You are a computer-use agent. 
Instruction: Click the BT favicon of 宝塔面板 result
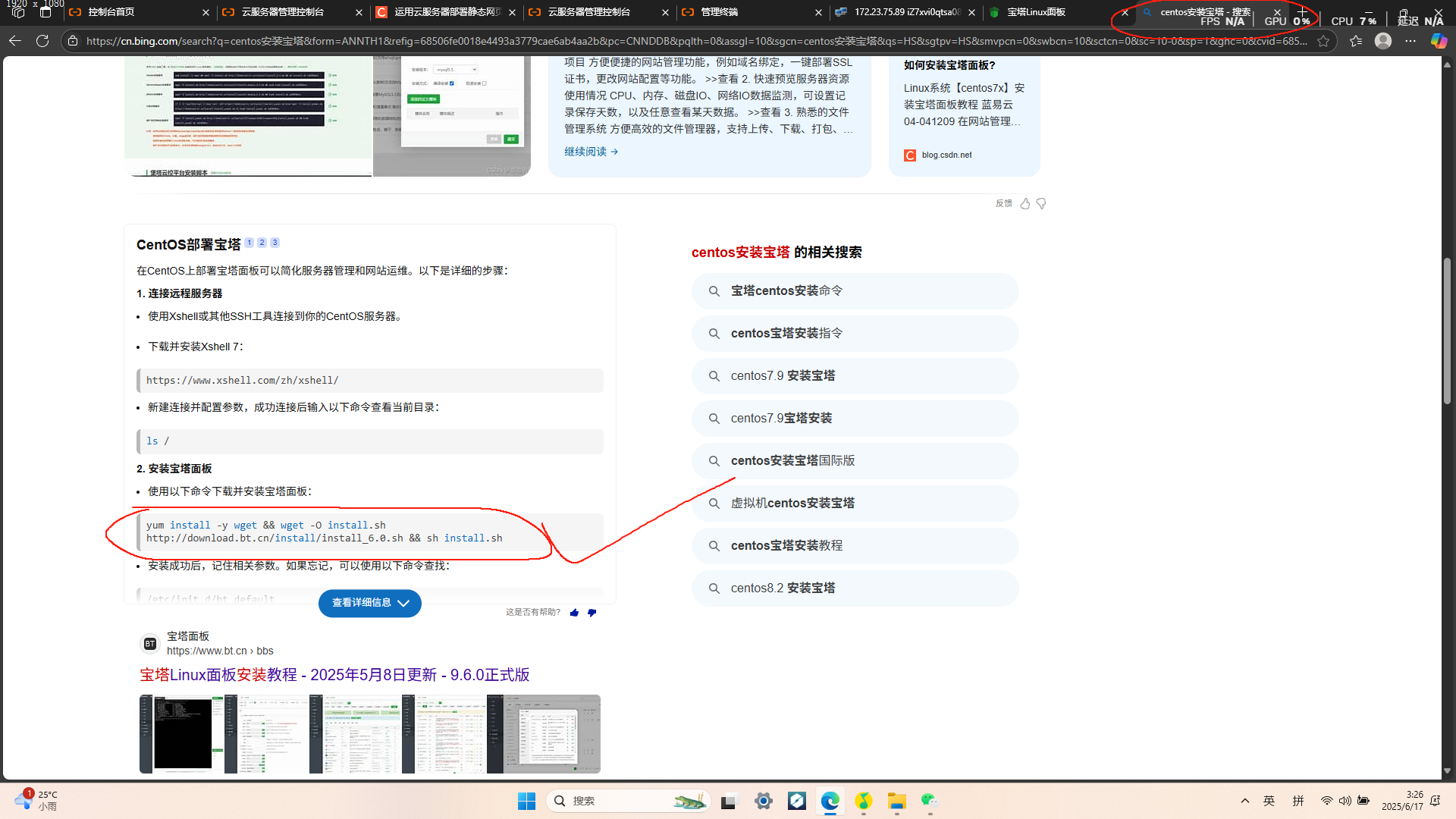coord(150,644)
